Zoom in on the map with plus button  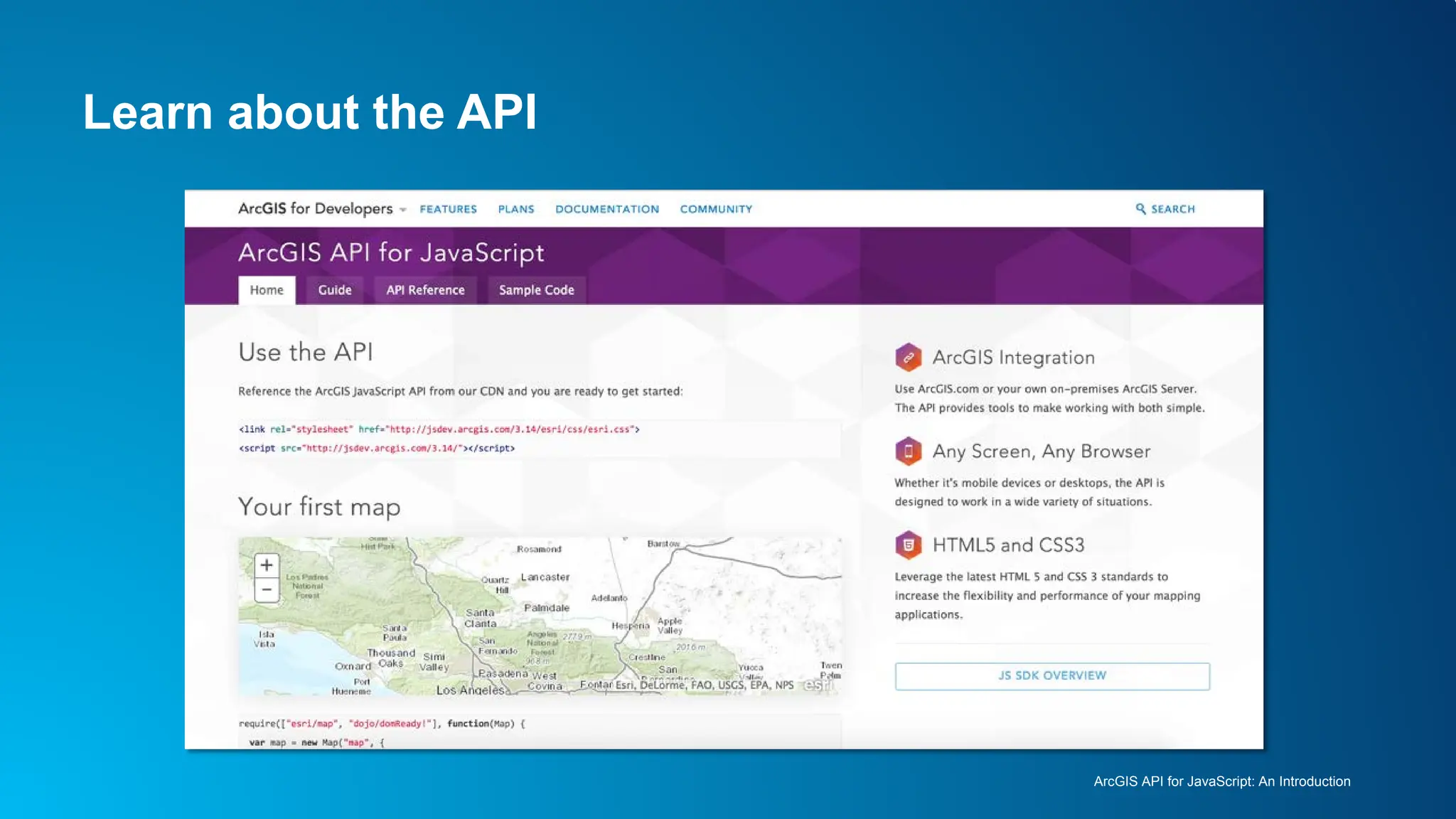click(267, 565)
